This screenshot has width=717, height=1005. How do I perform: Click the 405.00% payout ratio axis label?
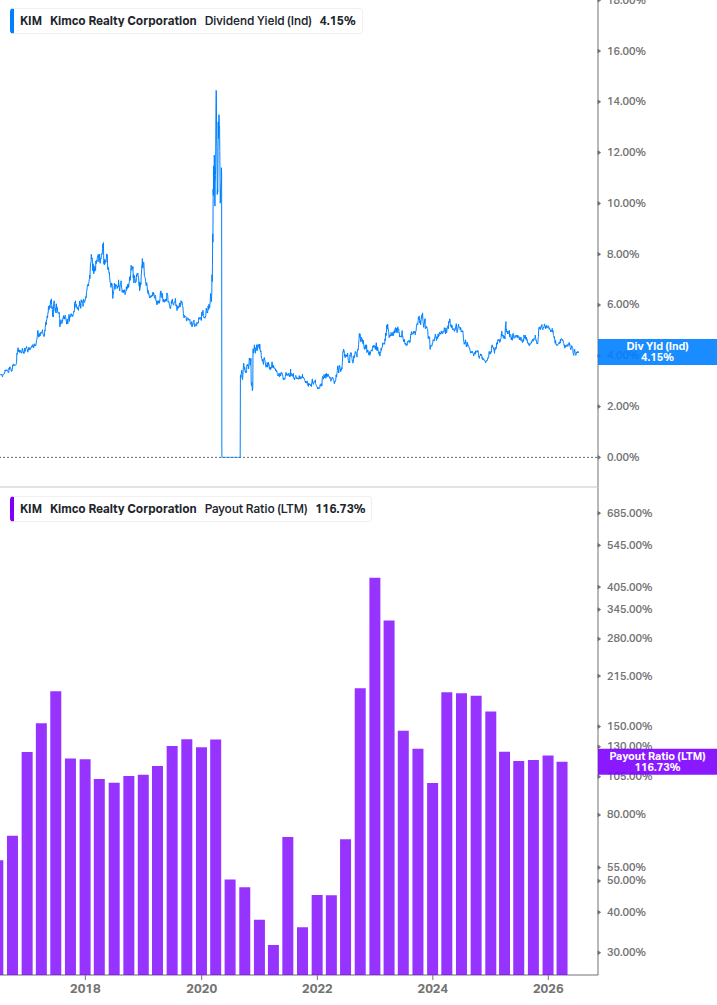pyautogui.click(x=629, y=587)
